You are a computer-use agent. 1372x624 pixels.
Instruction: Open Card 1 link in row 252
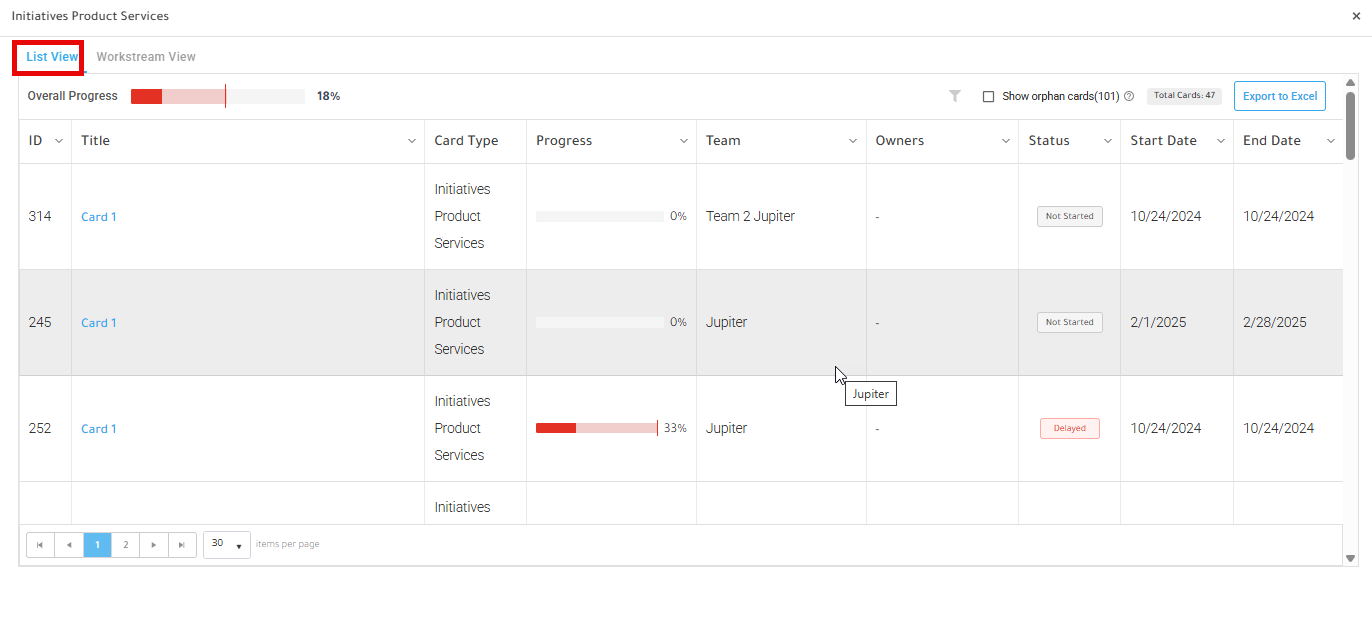[x=99, y=429]
